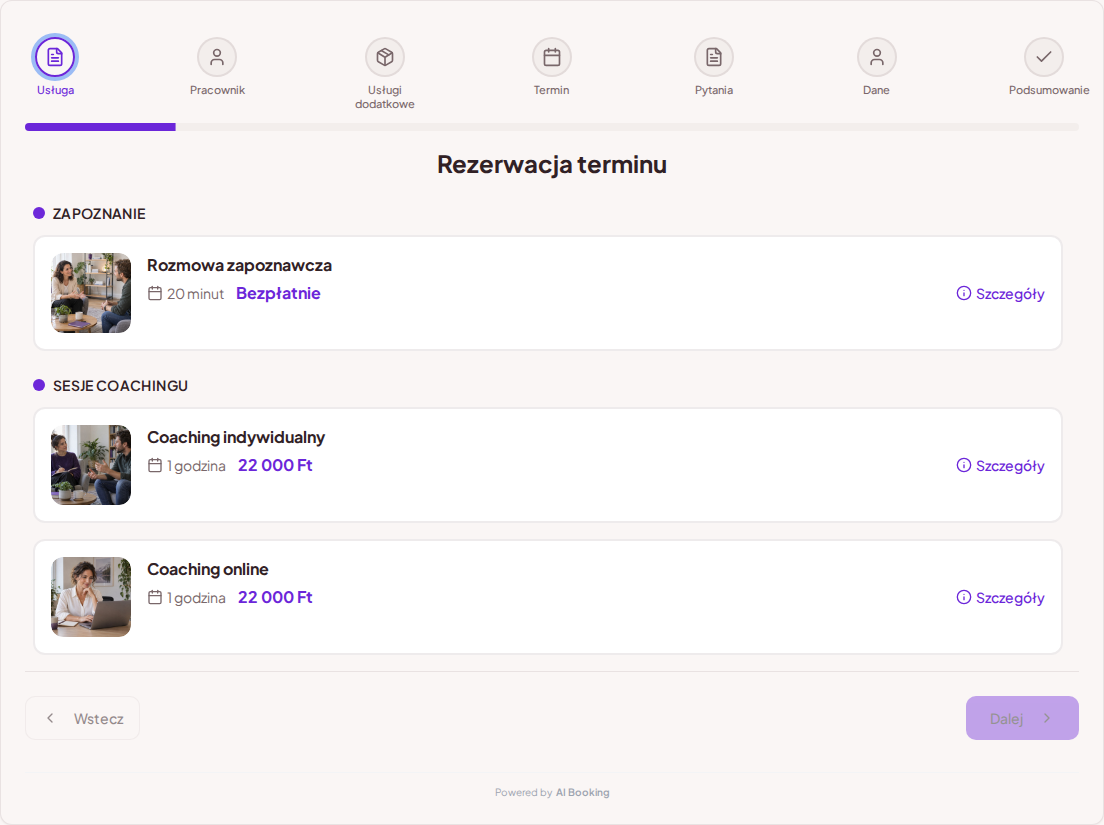
Task: Select the Coaching online service title
Action: point(208,569)
